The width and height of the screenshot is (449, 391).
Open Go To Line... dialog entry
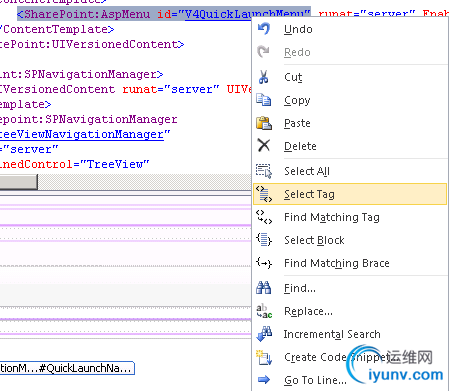350,380
